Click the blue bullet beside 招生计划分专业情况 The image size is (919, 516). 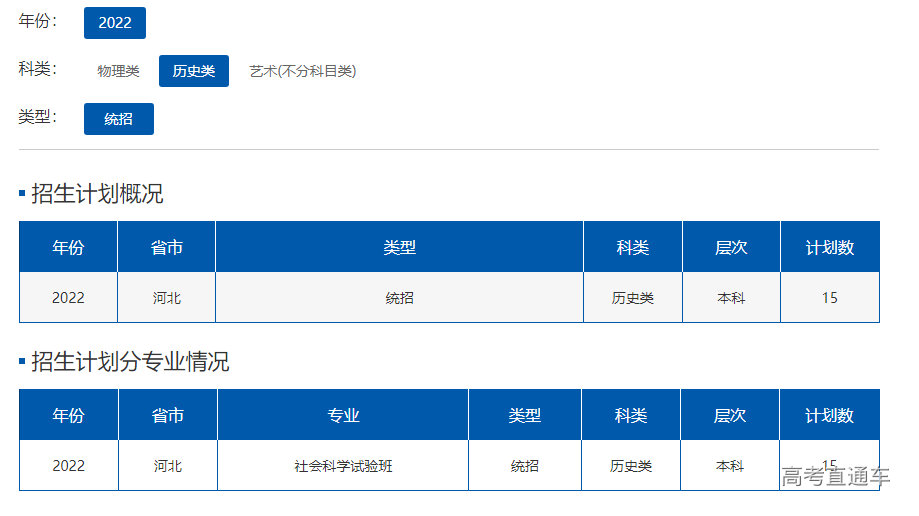(22, 362)
